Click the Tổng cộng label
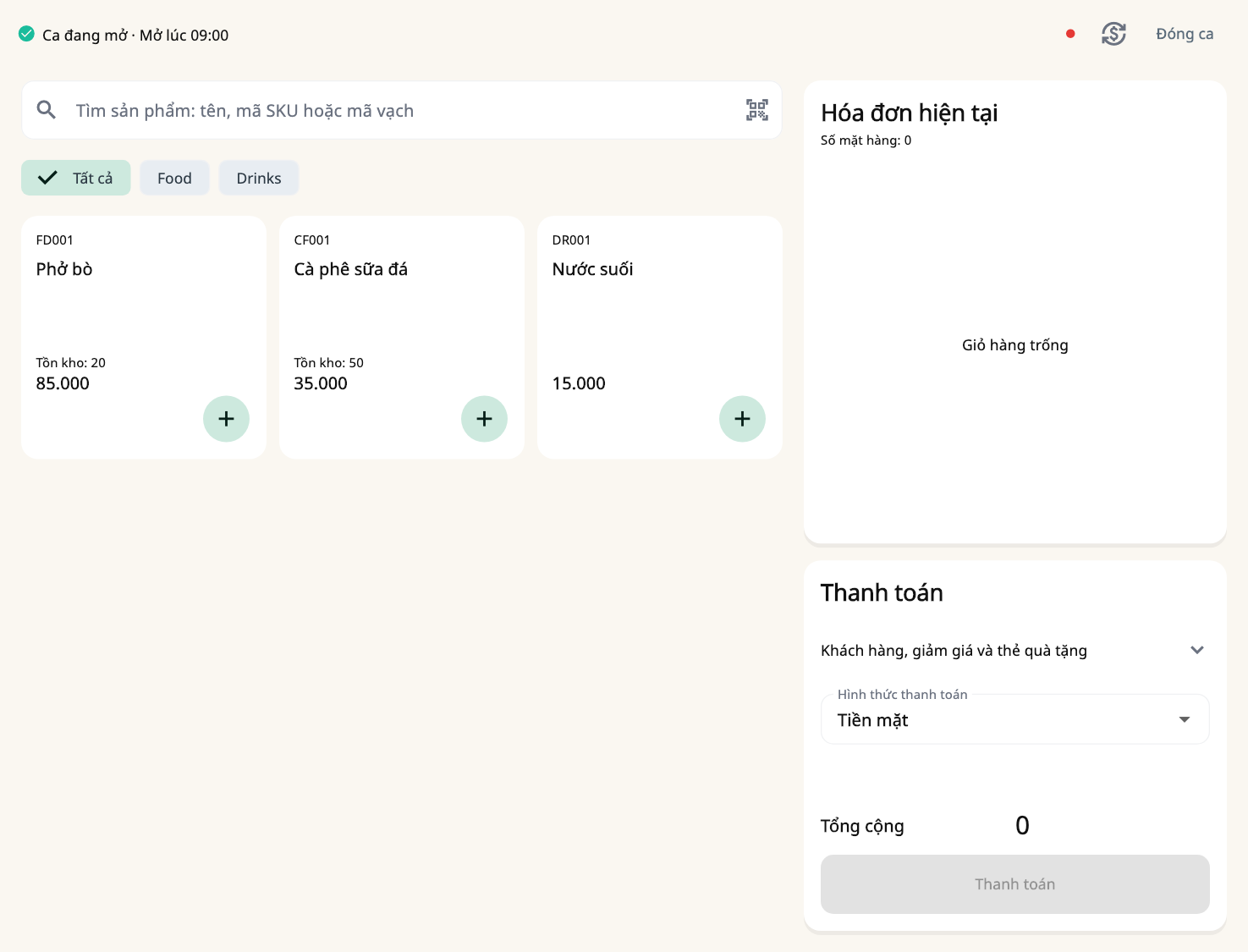The width and height of the screenshot is (1248, 952). (x=862, y=826)
